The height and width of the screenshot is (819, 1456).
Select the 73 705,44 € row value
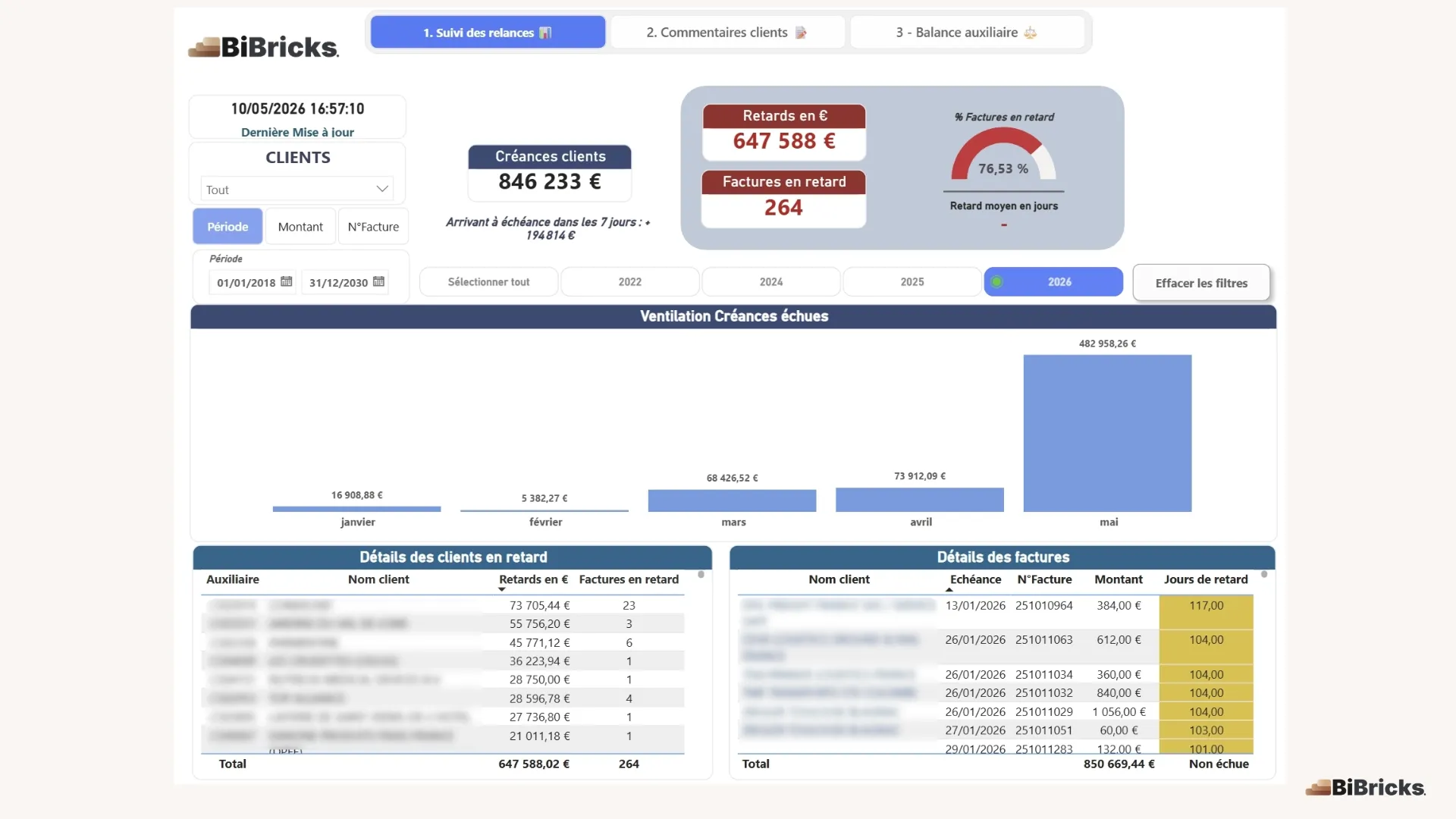click(x=539, y=605)
